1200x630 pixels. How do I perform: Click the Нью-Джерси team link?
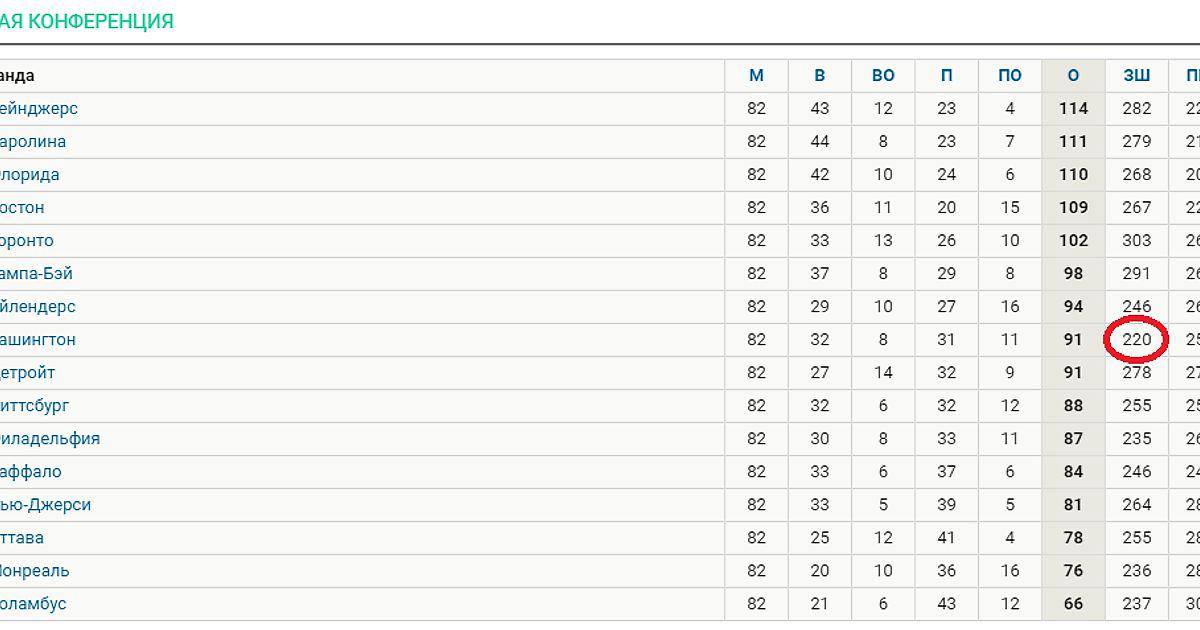(46, 504)
